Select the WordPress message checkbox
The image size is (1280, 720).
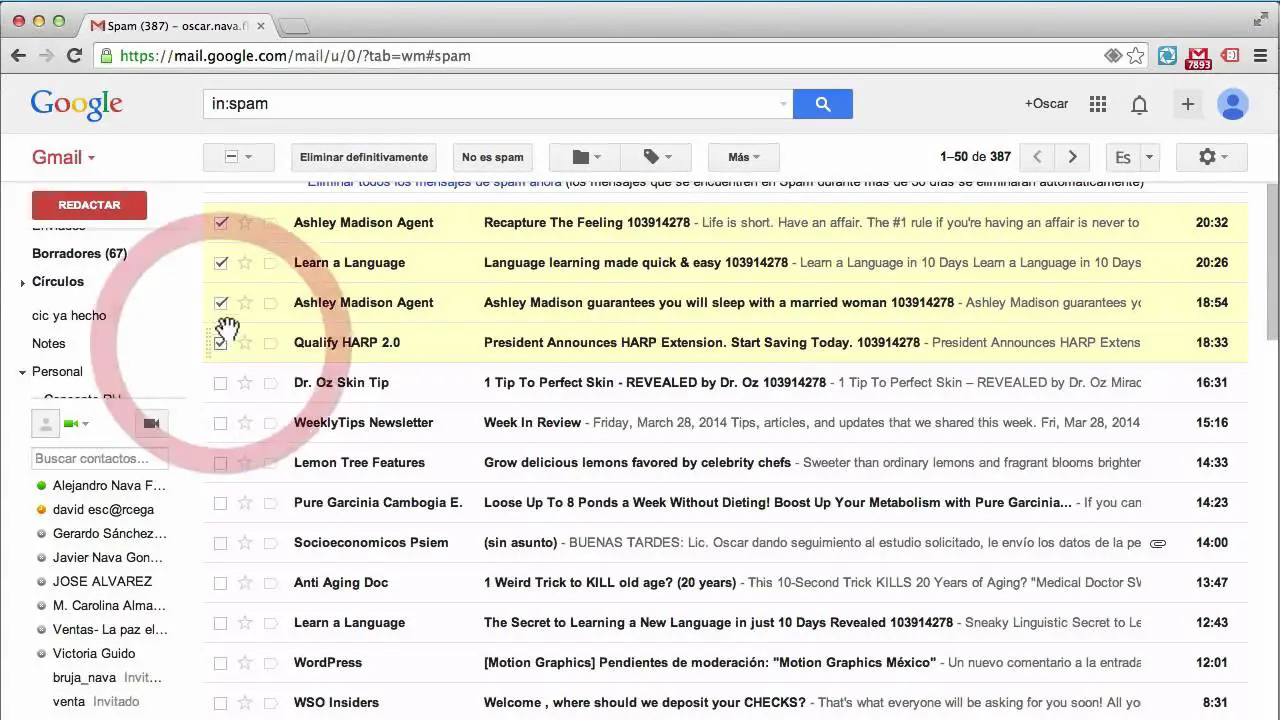(x=220, y=663)
